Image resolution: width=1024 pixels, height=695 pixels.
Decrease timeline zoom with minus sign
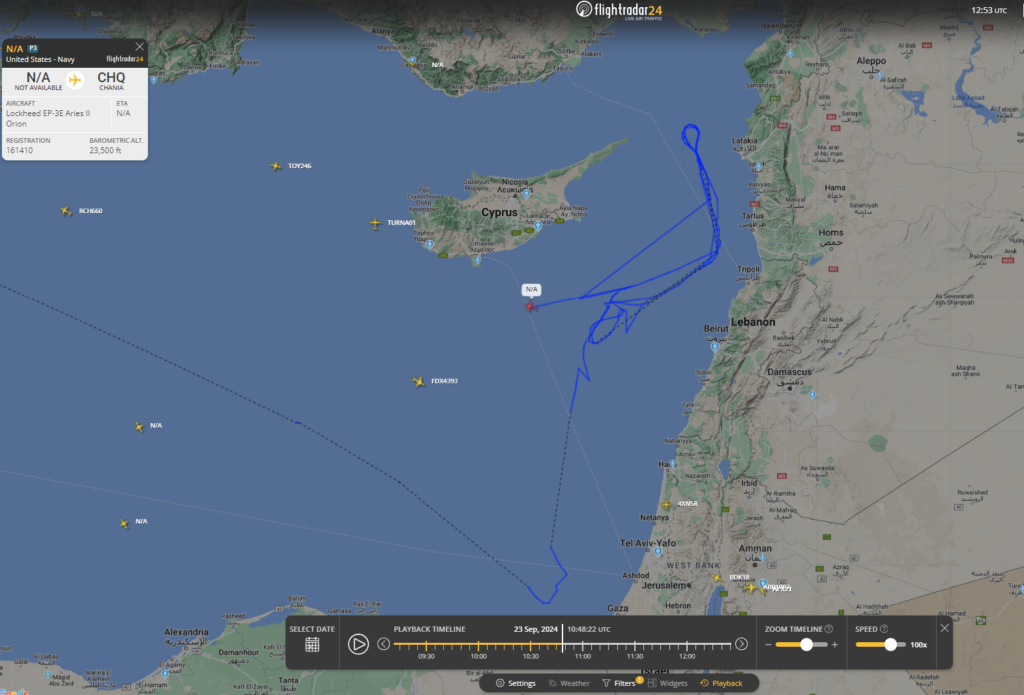click(x=769, y=645)
